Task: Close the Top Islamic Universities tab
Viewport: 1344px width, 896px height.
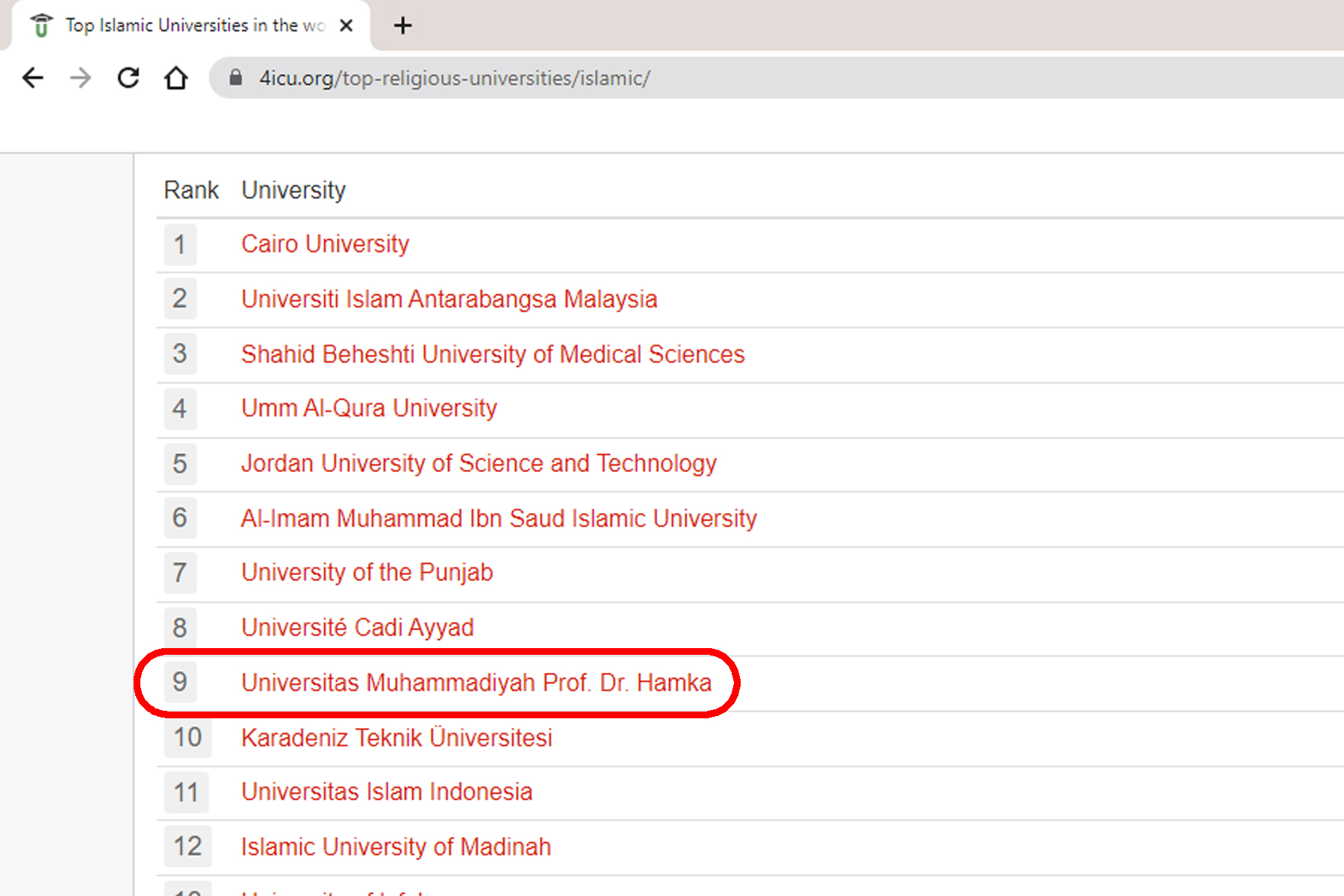Action: (346, 25)
